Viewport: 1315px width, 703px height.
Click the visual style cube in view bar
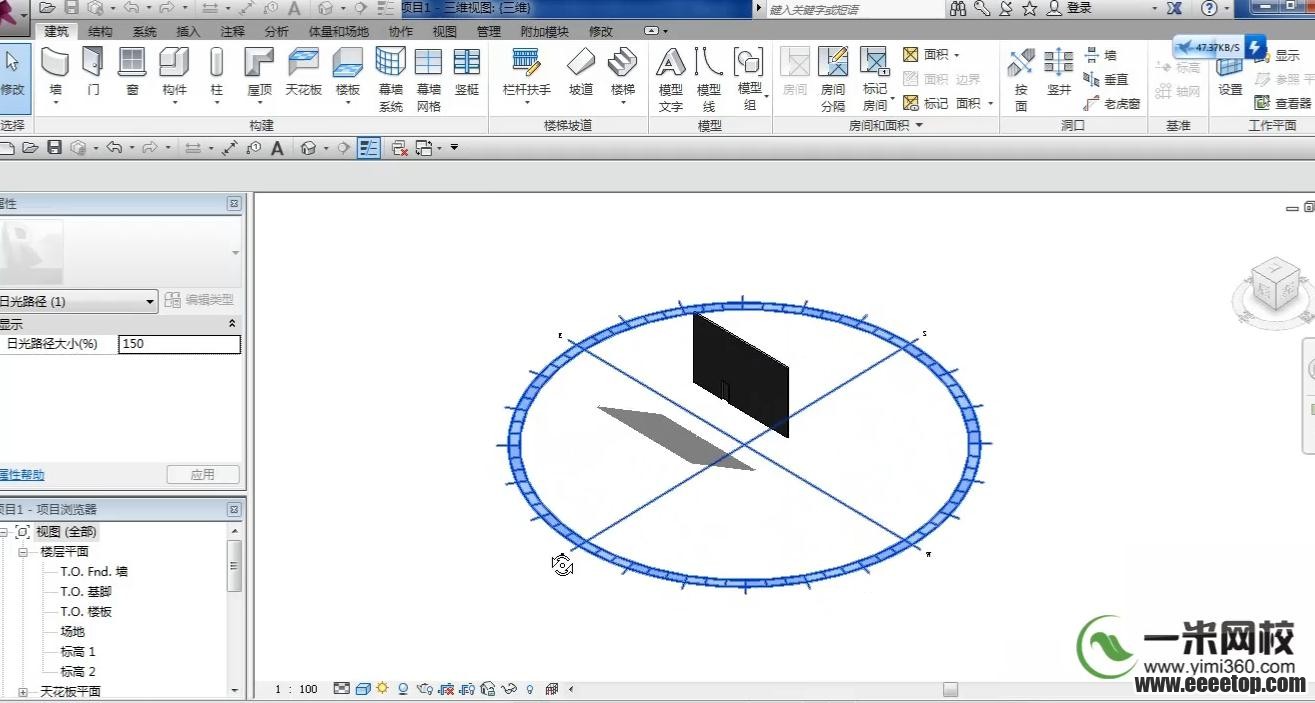[x=363, y=688]
